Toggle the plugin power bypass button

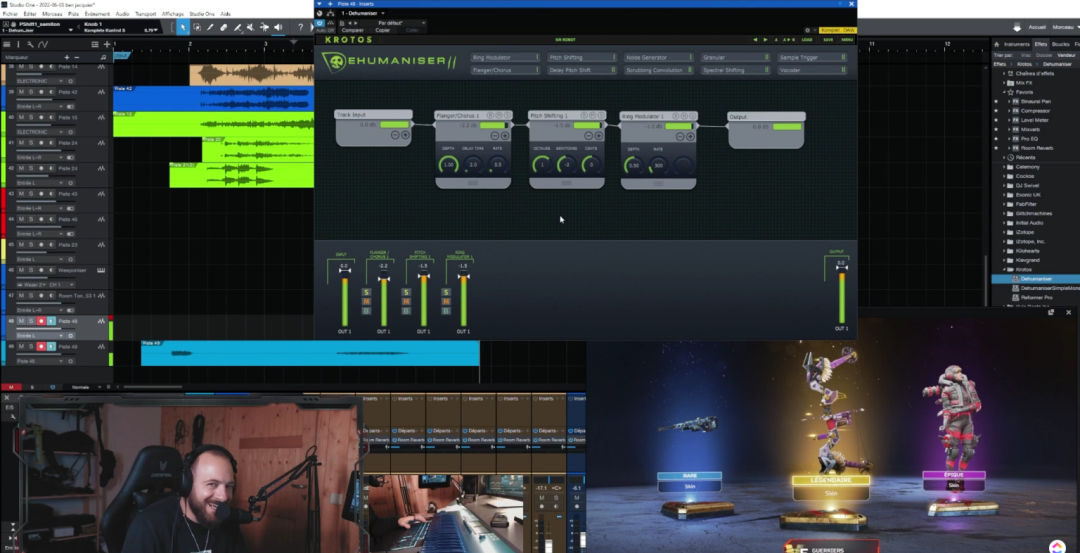[320, 23]
